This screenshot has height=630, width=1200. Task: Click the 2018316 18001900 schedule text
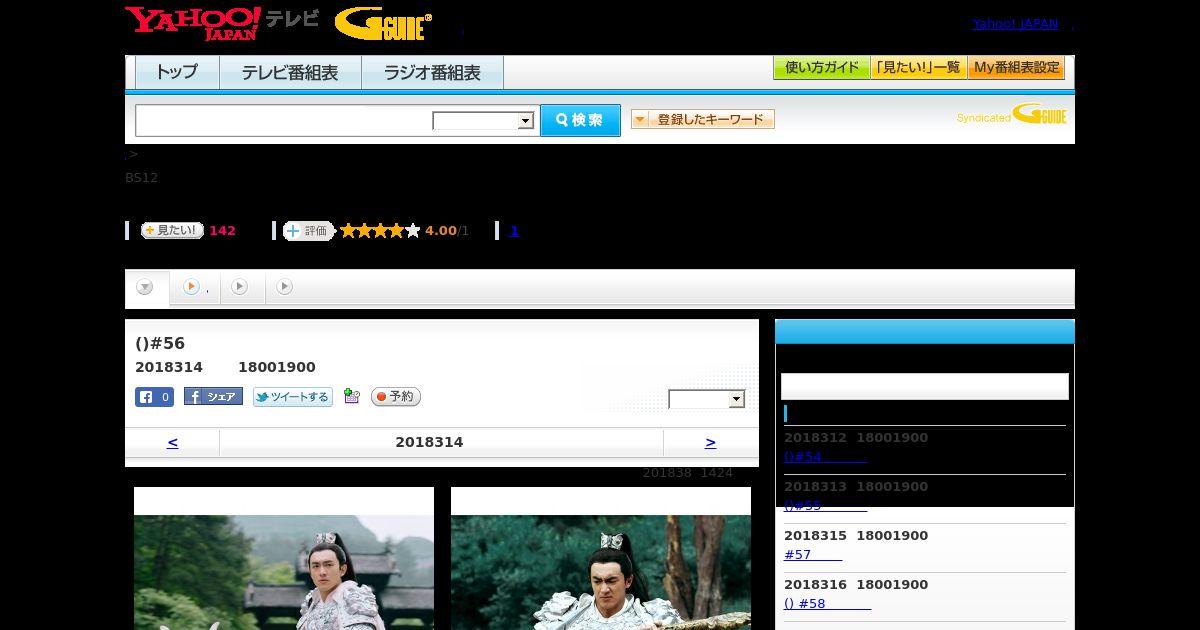(x=856, y=584)
